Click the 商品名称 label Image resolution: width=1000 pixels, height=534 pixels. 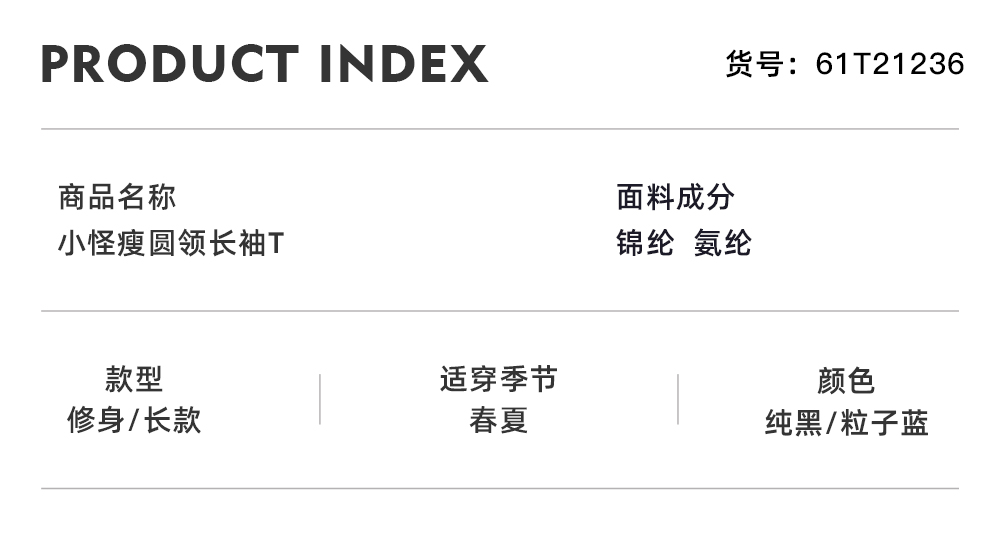tap(117, 197)
